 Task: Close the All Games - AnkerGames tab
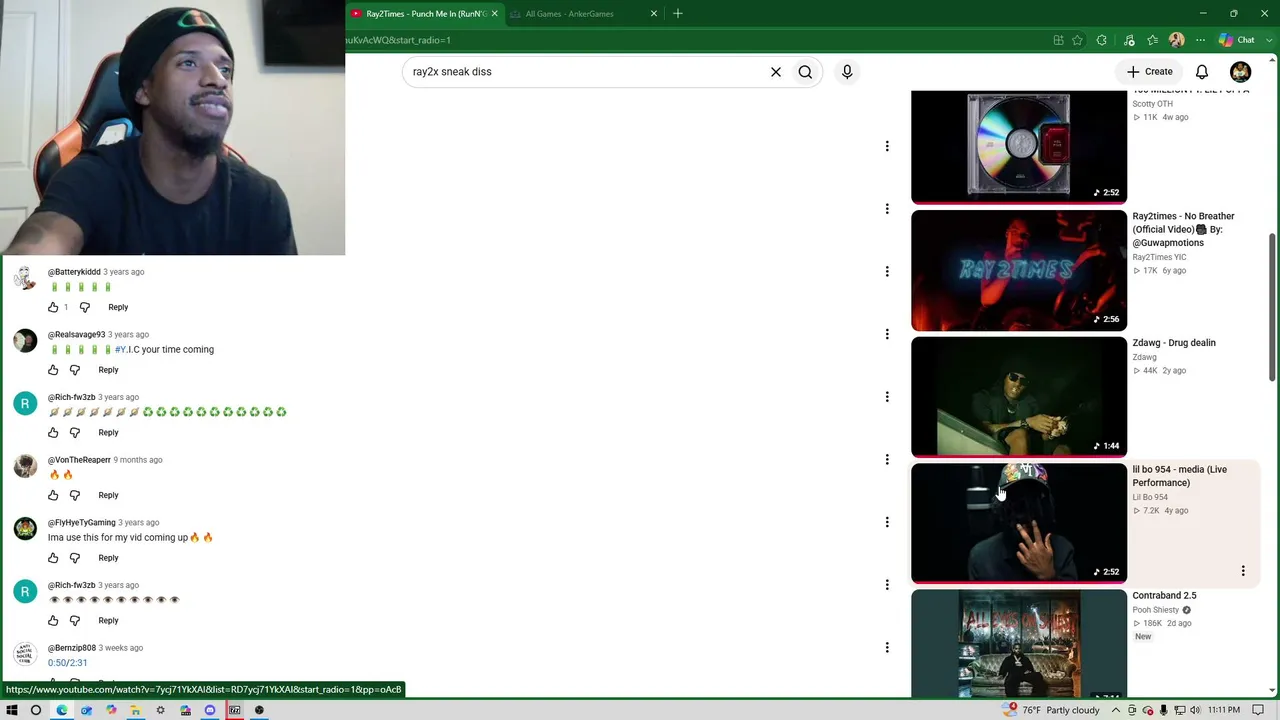point(654,14)
